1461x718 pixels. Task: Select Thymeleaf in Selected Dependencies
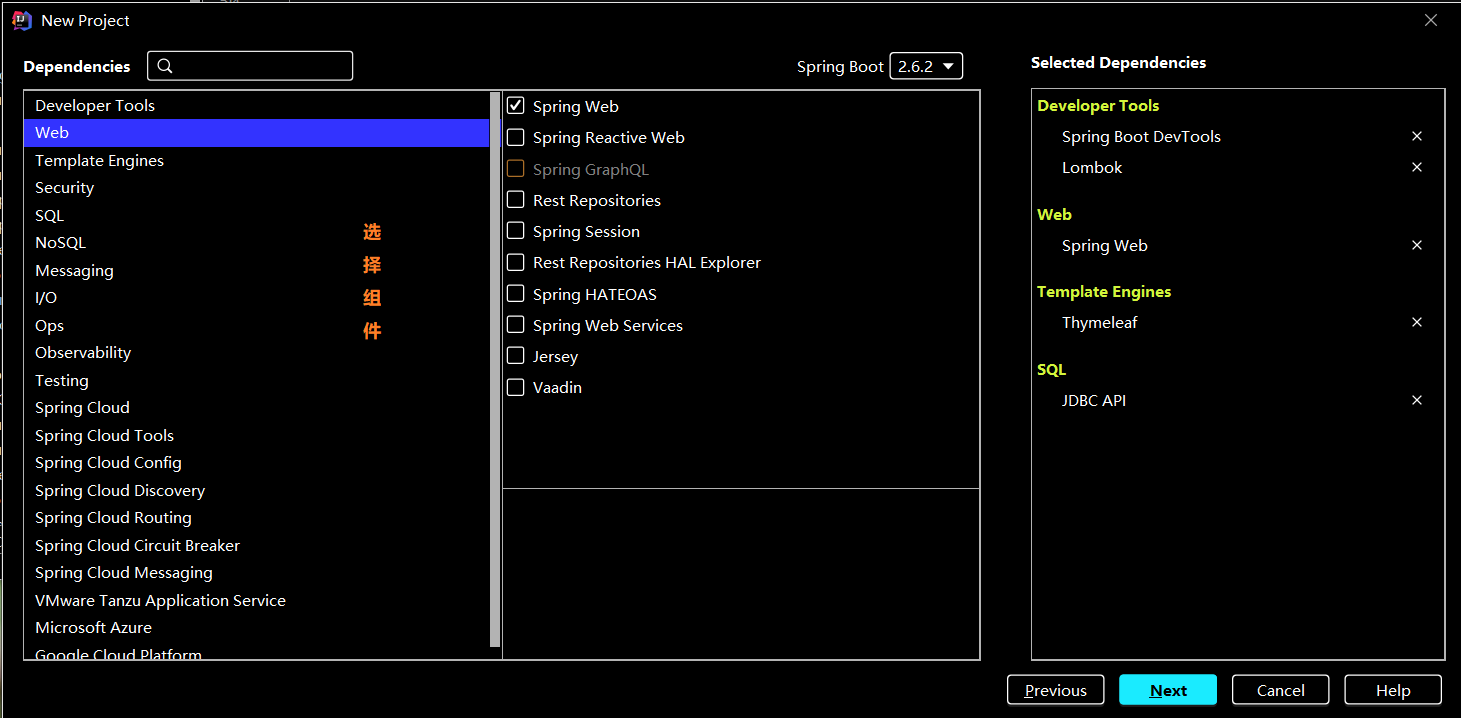1099,322
